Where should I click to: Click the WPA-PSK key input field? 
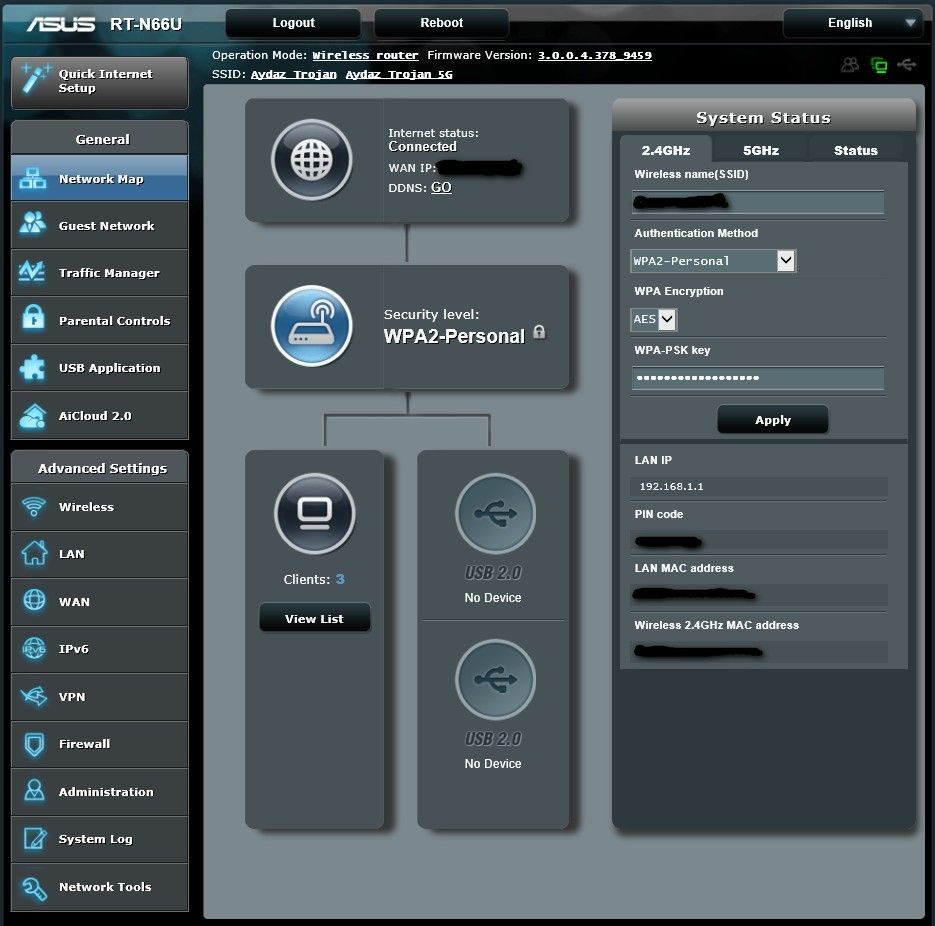click(758, 378)
